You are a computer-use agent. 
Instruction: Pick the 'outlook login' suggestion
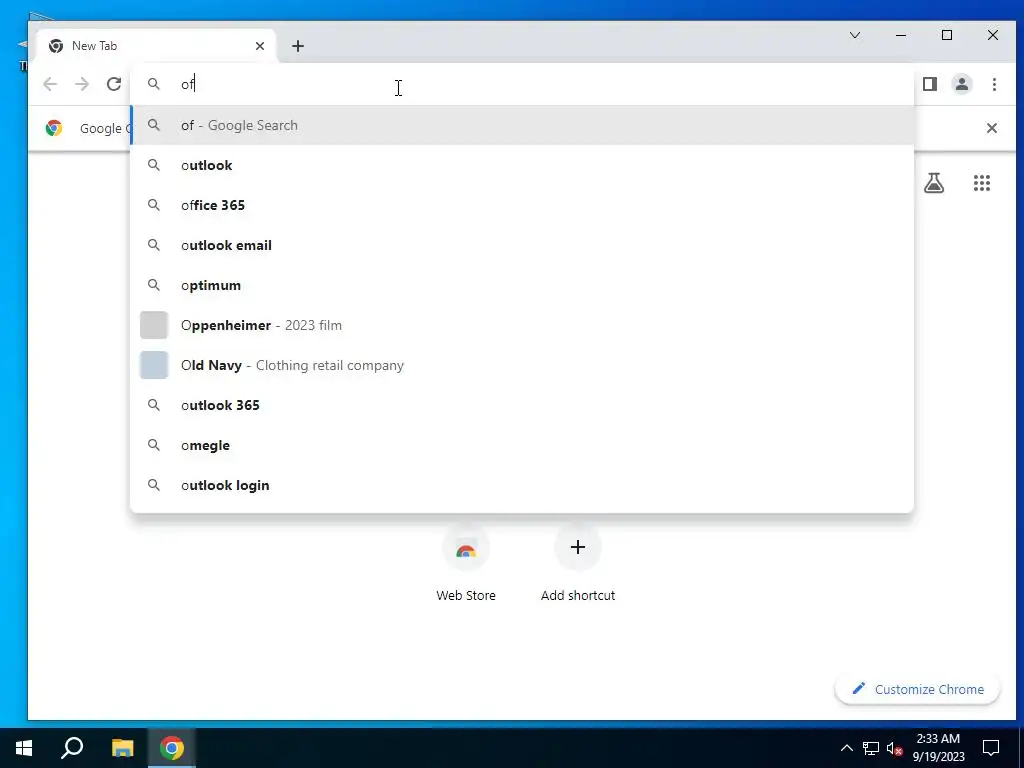point(522,485)
